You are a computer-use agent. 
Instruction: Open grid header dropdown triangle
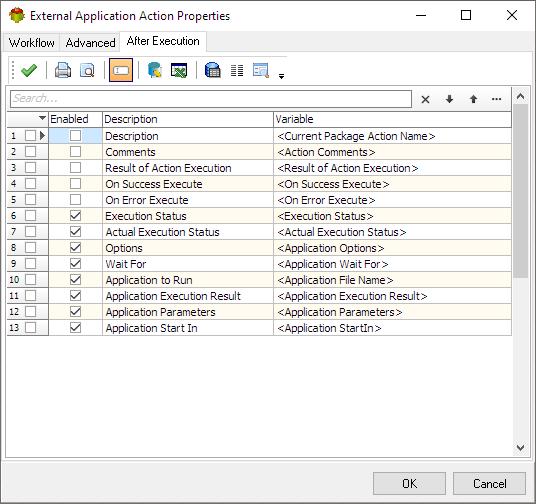pyautogui.click(x=42, y=118)
